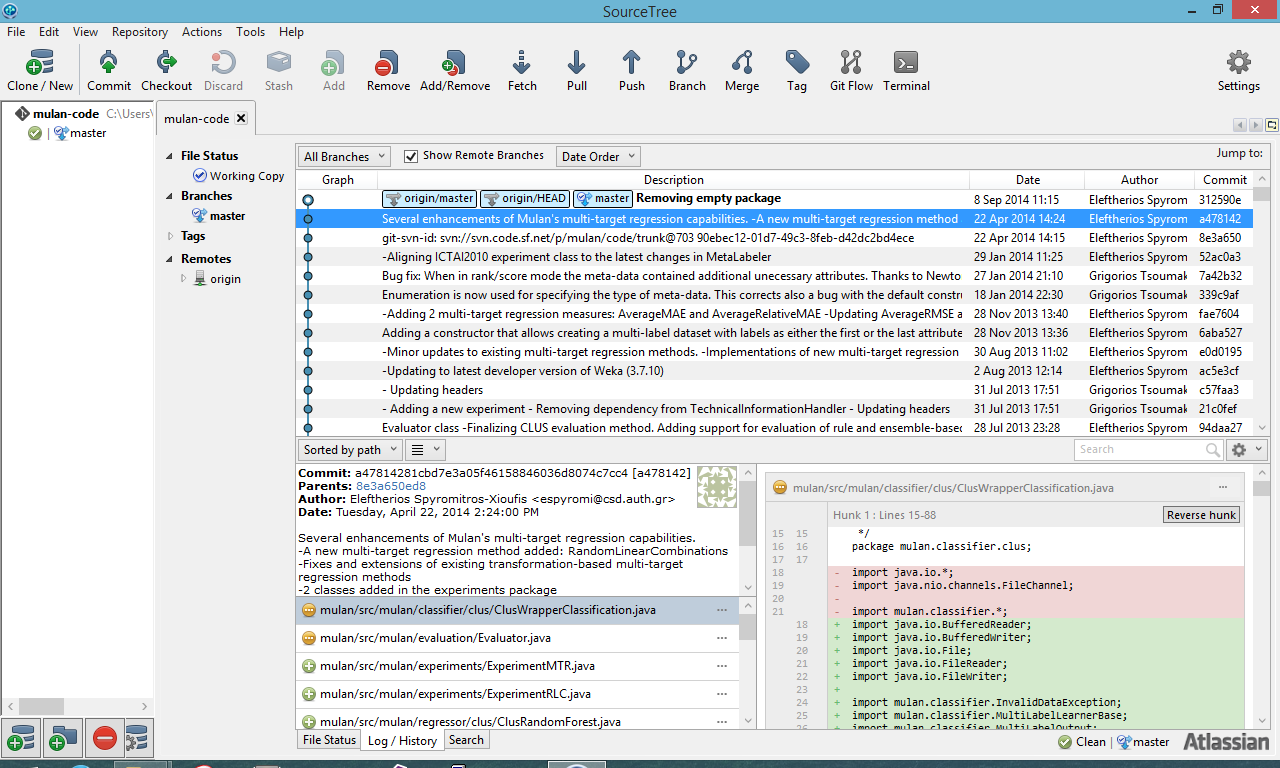
Task: Select file mulan/src/mulan/experiments/ExperimentRLC.java
Action: [x=516, y=694]
